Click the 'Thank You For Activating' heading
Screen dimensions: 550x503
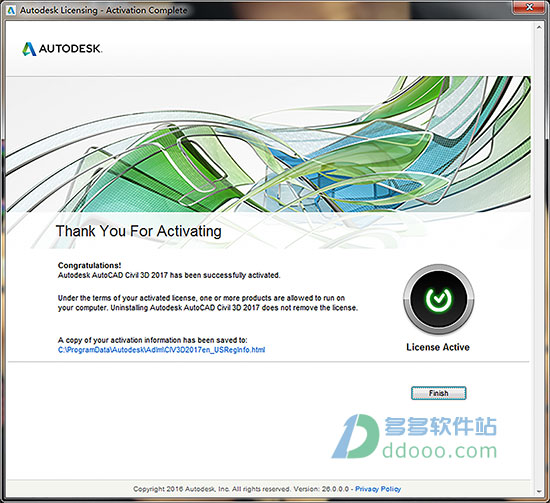tap(139, 231)
